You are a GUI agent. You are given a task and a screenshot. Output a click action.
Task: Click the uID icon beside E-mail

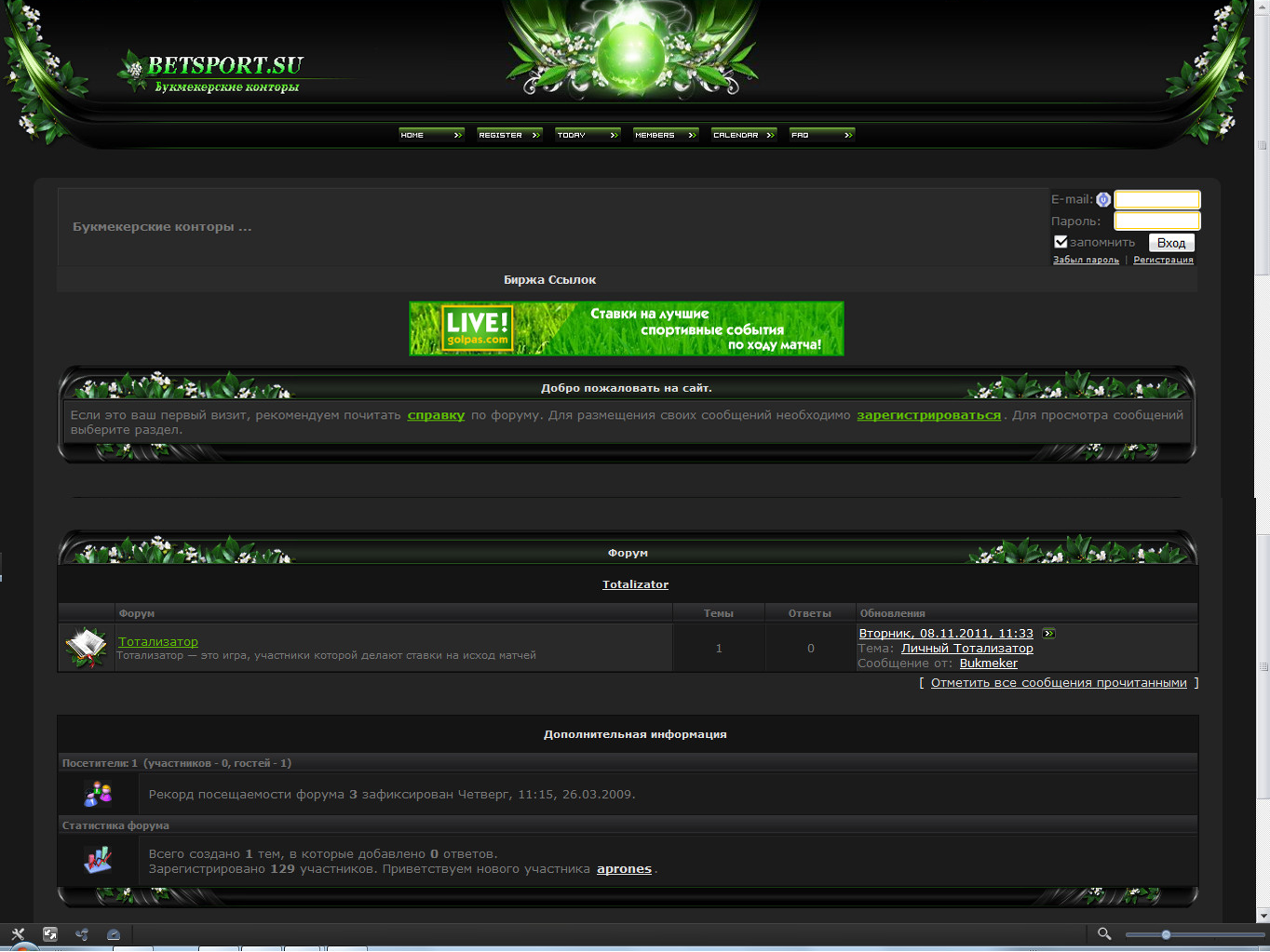pyautogui.click(x=1103, y=200)
